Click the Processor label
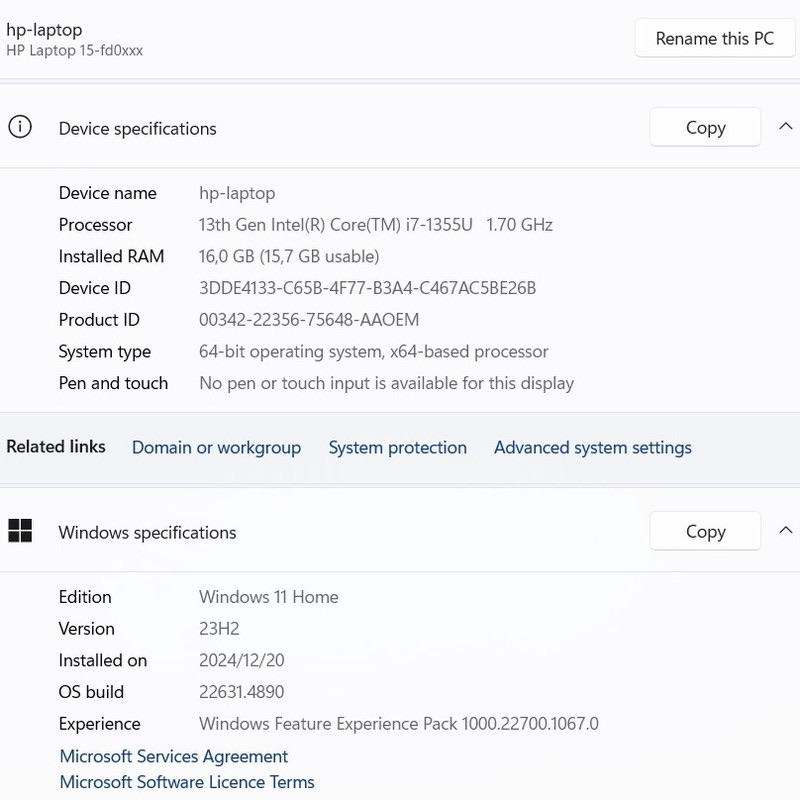The width and height of the screenshot is (800, 800). [x=95, y=225]
